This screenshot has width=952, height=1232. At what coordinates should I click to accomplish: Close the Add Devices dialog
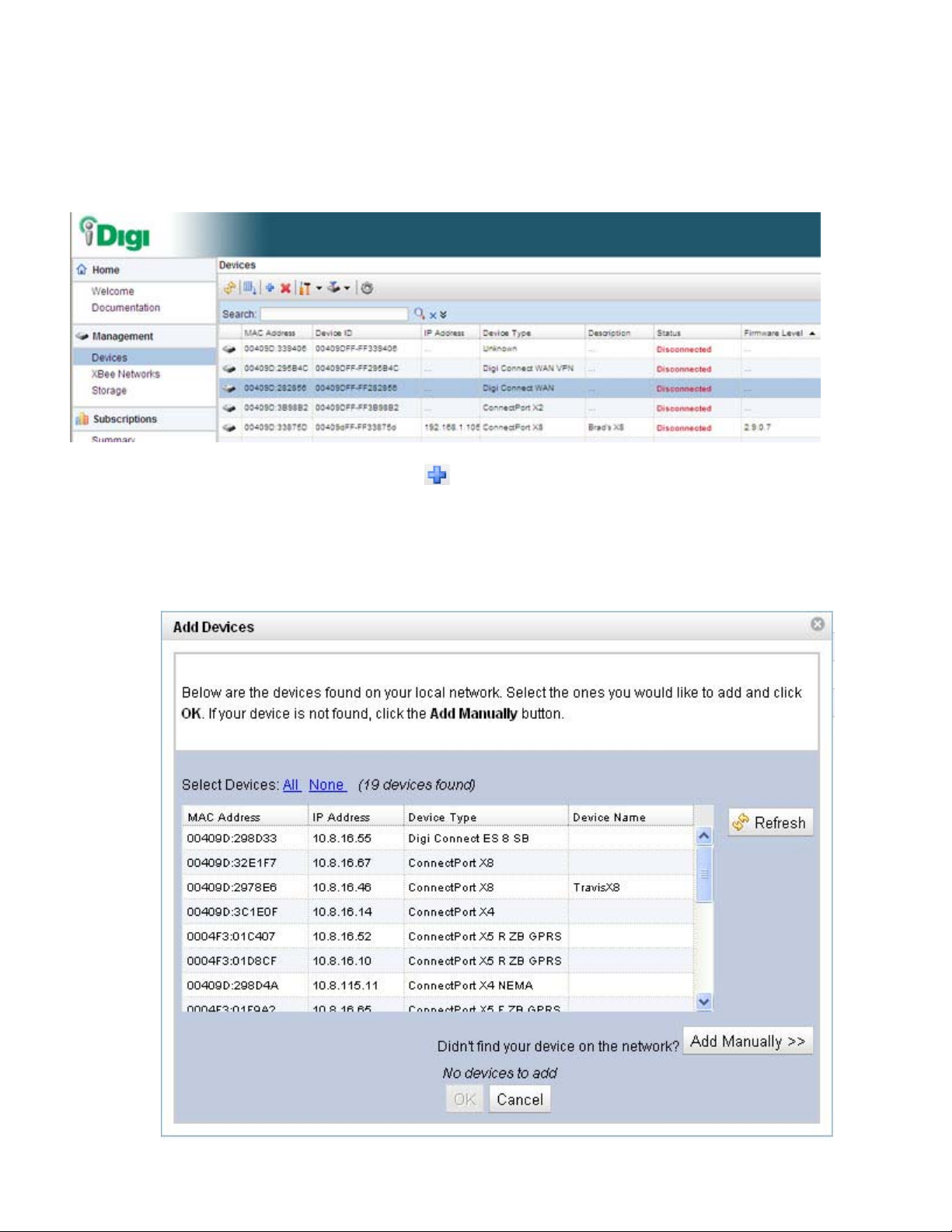[817, 624]
